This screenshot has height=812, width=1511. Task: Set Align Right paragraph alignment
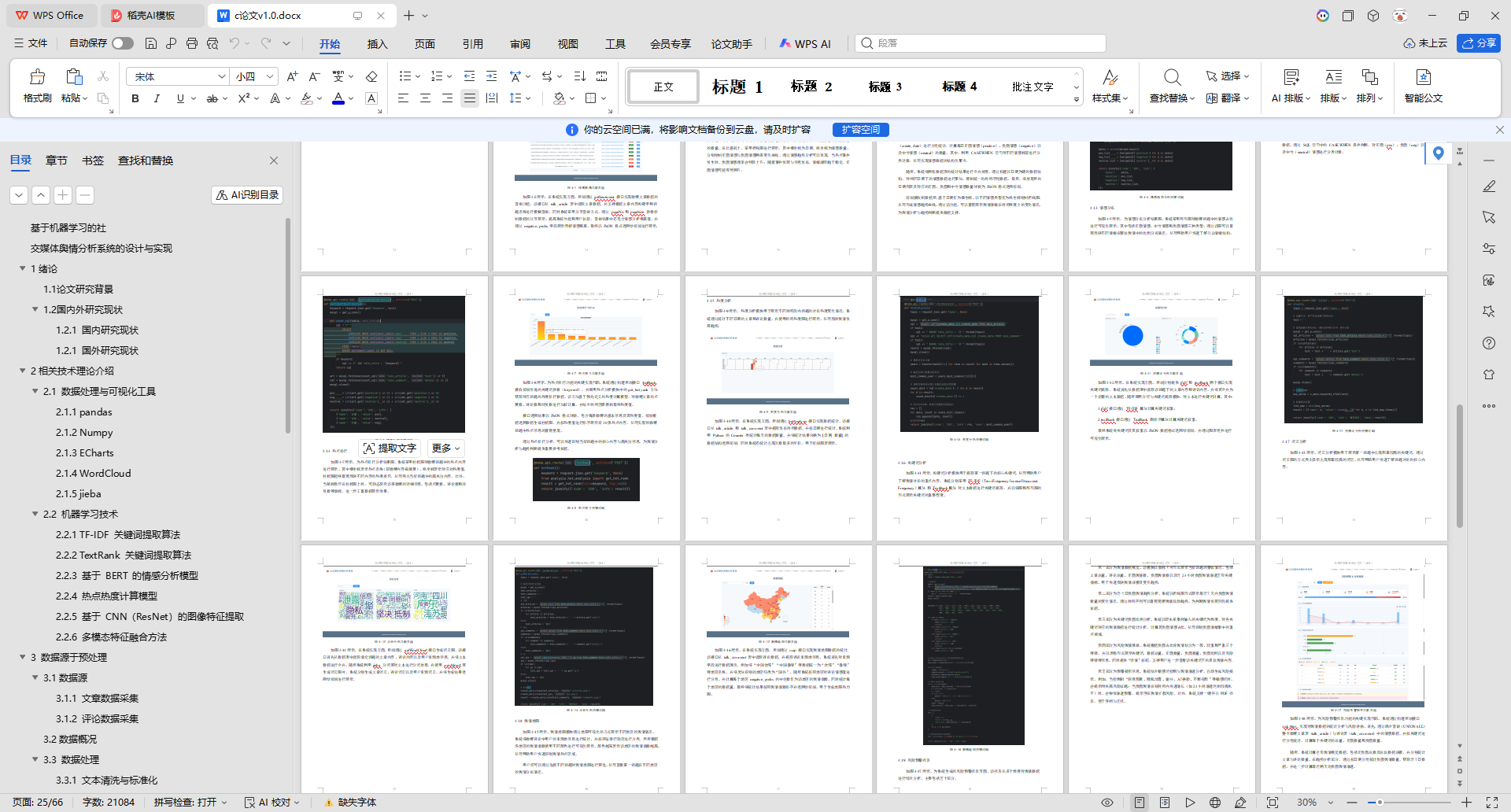click(447, 98)
